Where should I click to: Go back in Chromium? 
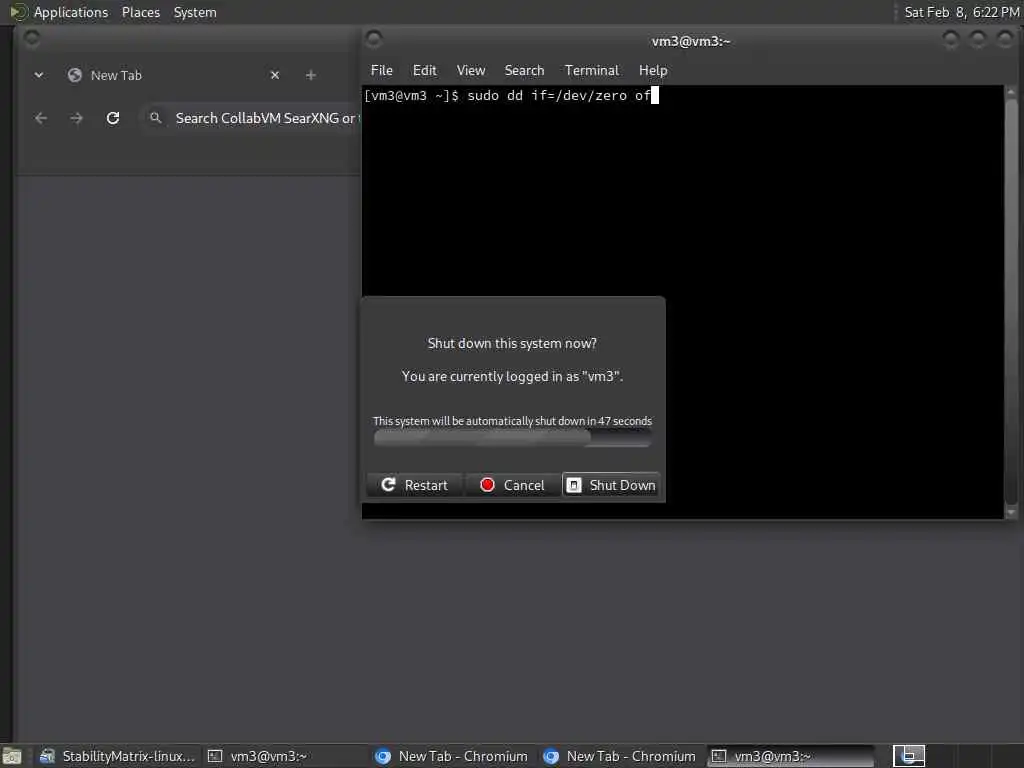[40, 118]
